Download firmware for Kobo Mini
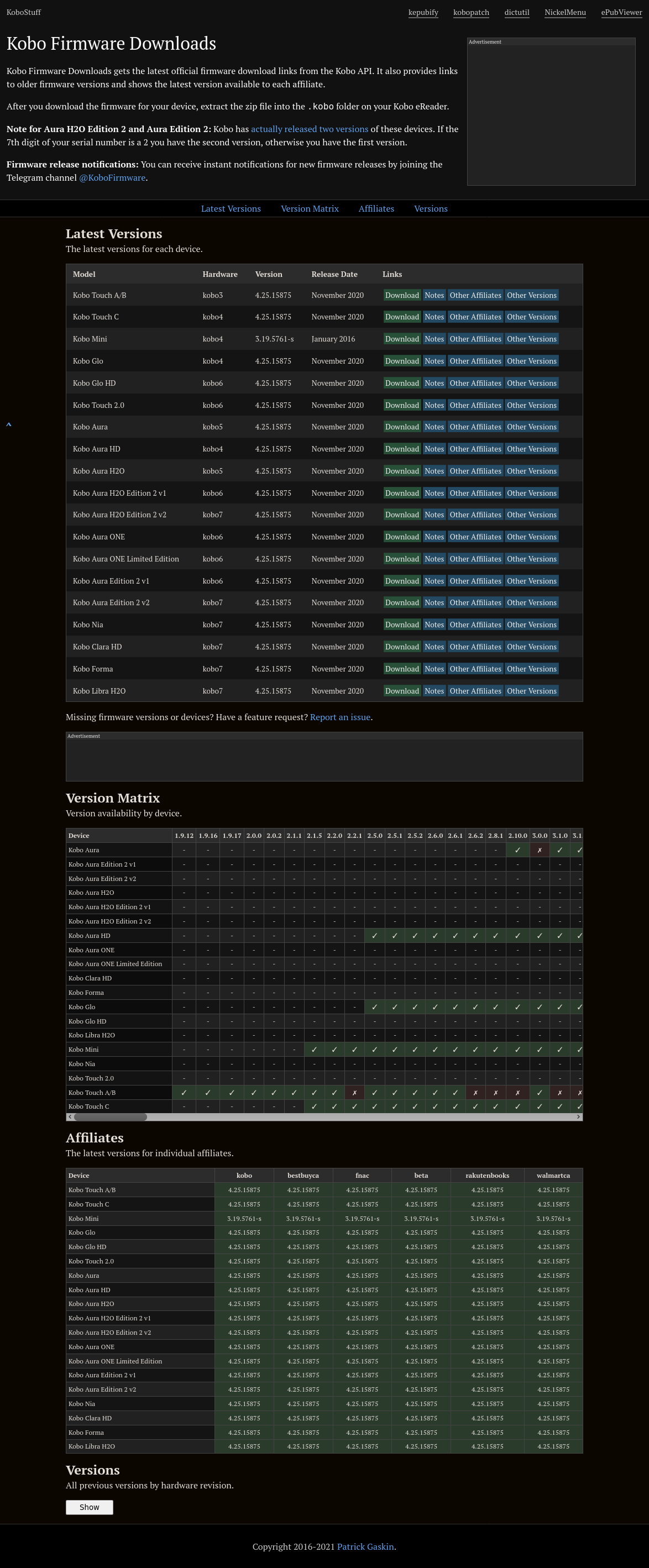This screenshot has width=649, height=1568. tap(402, 339)
